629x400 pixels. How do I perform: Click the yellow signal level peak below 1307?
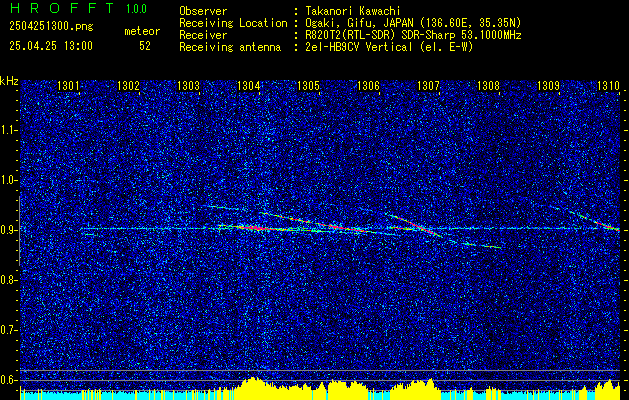pyautogui.click(x=417, y=388)
